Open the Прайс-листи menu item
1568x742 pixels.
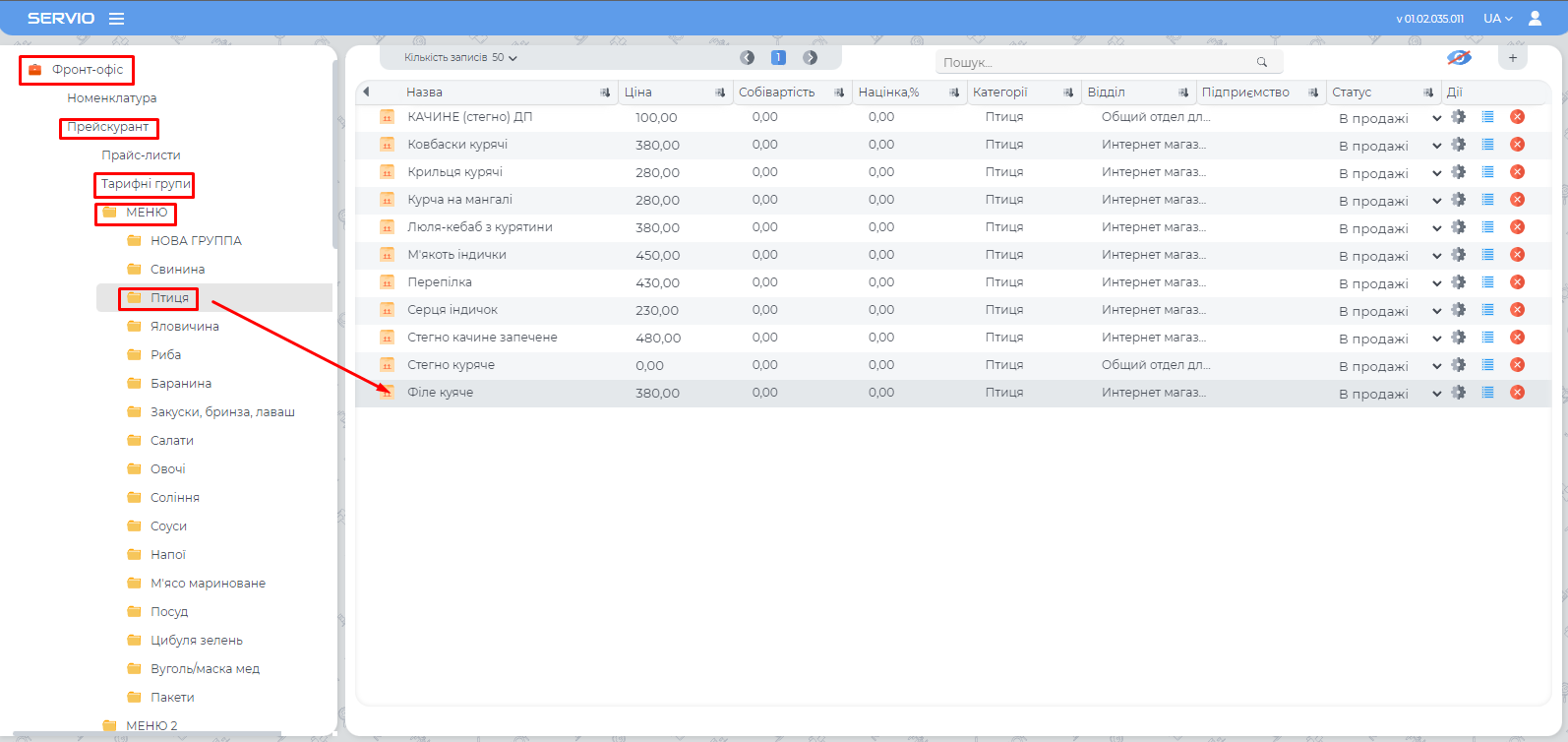tap(141, 155)
